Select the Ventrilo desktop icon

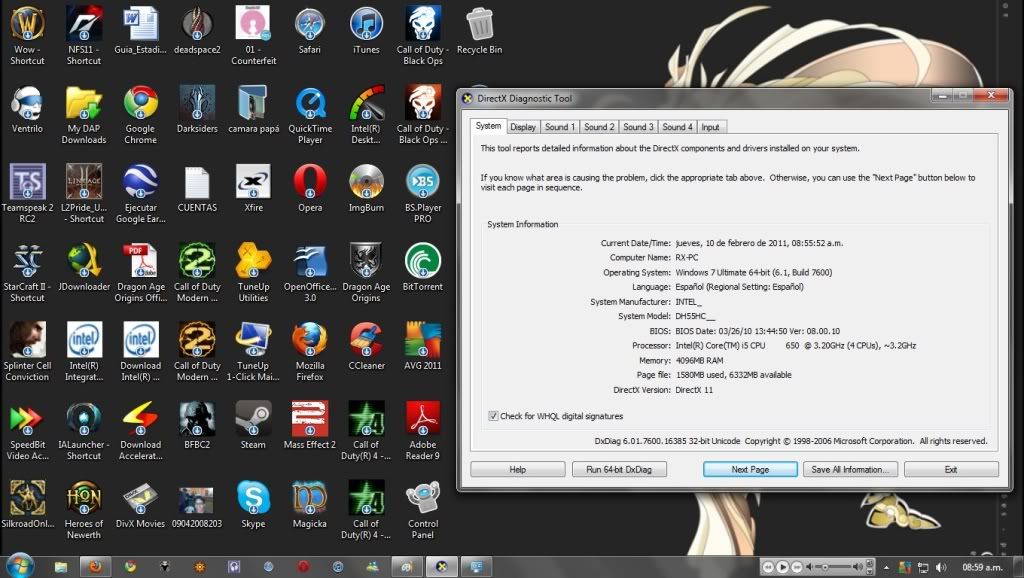(27, 110)
